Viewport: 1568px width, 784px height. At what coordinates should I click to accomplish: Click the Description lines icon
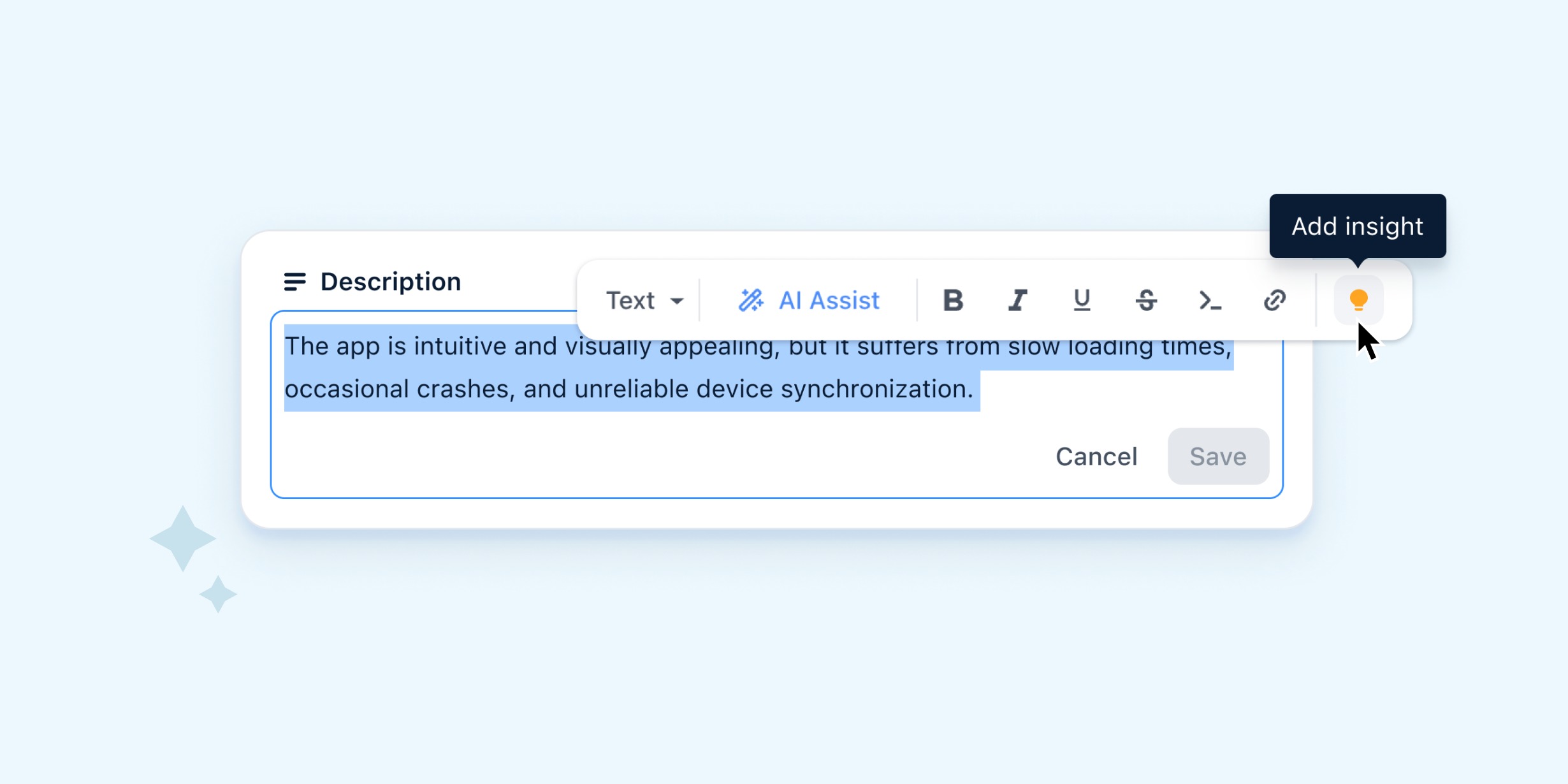(294, 282)
